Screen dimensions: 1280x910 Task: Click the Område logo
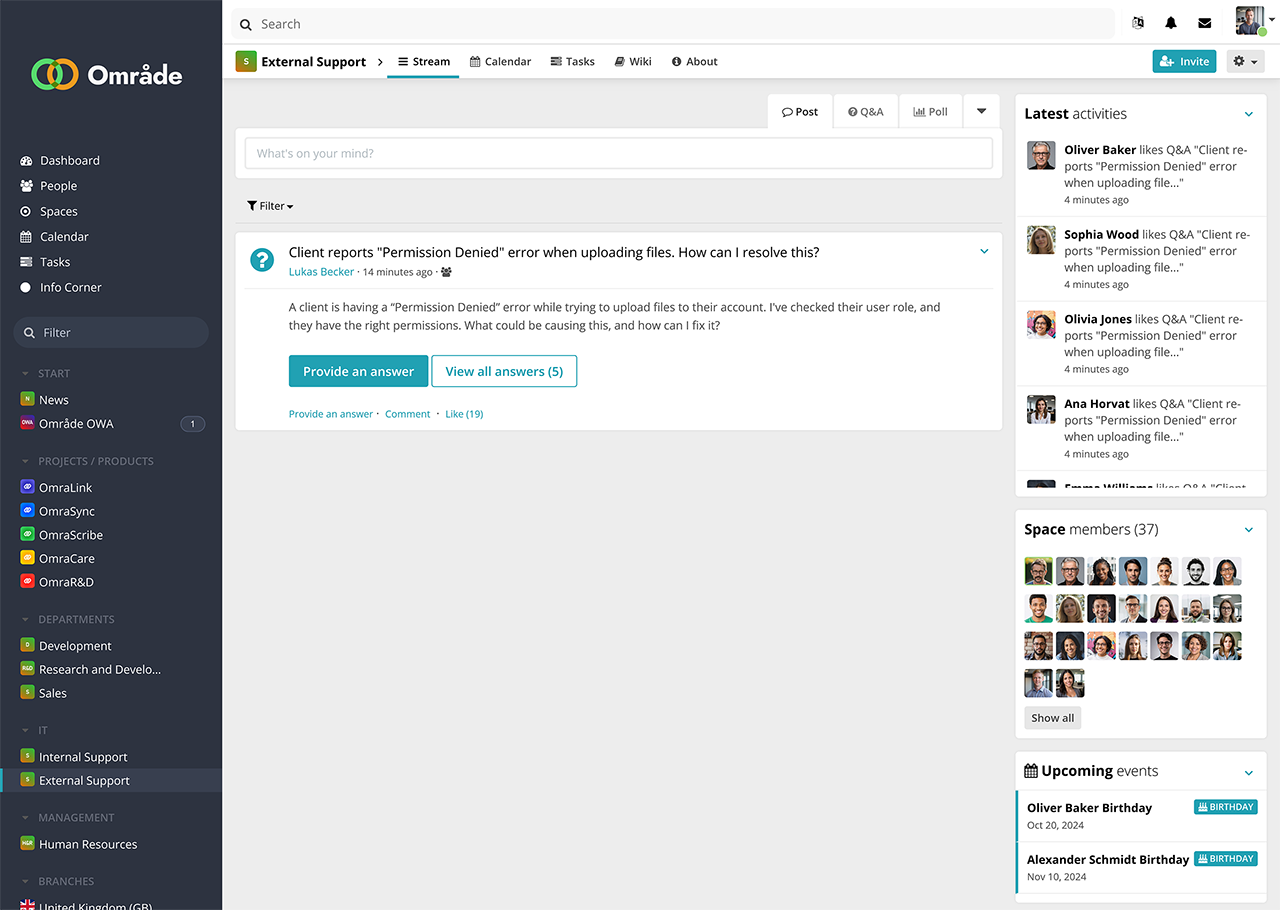[107, 74]
